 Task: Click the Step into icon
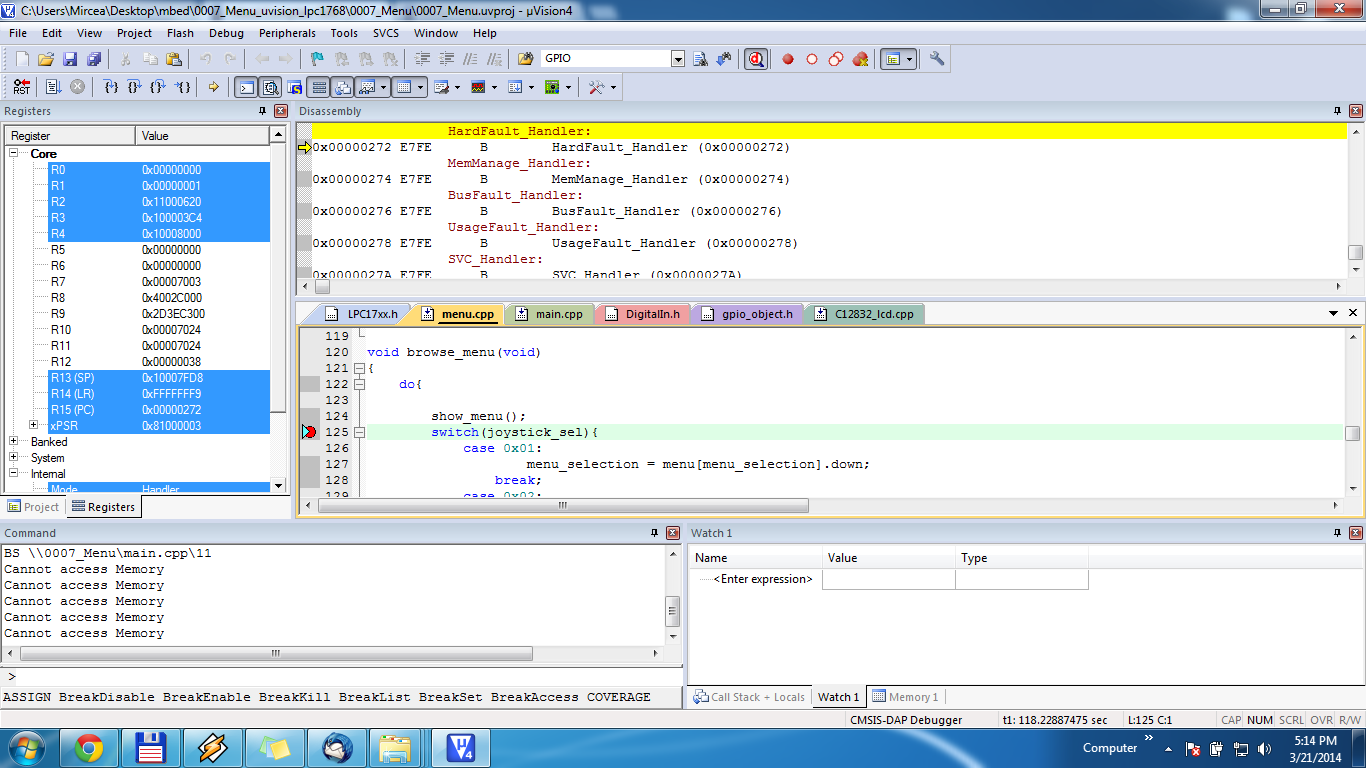pyautogui.click(x=111, y=87)
